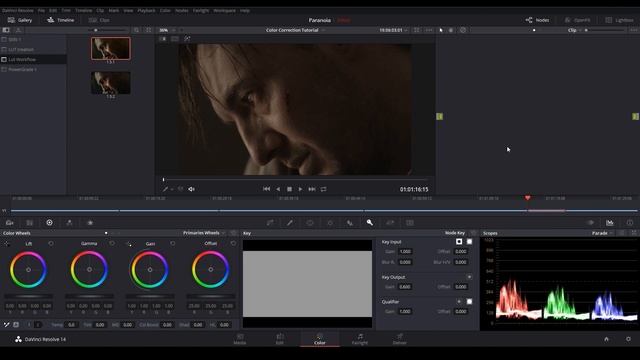Toggle the Timeline panel button
Image resolution: width=640 pixels, height=360 pixels.
pos(60,20)
